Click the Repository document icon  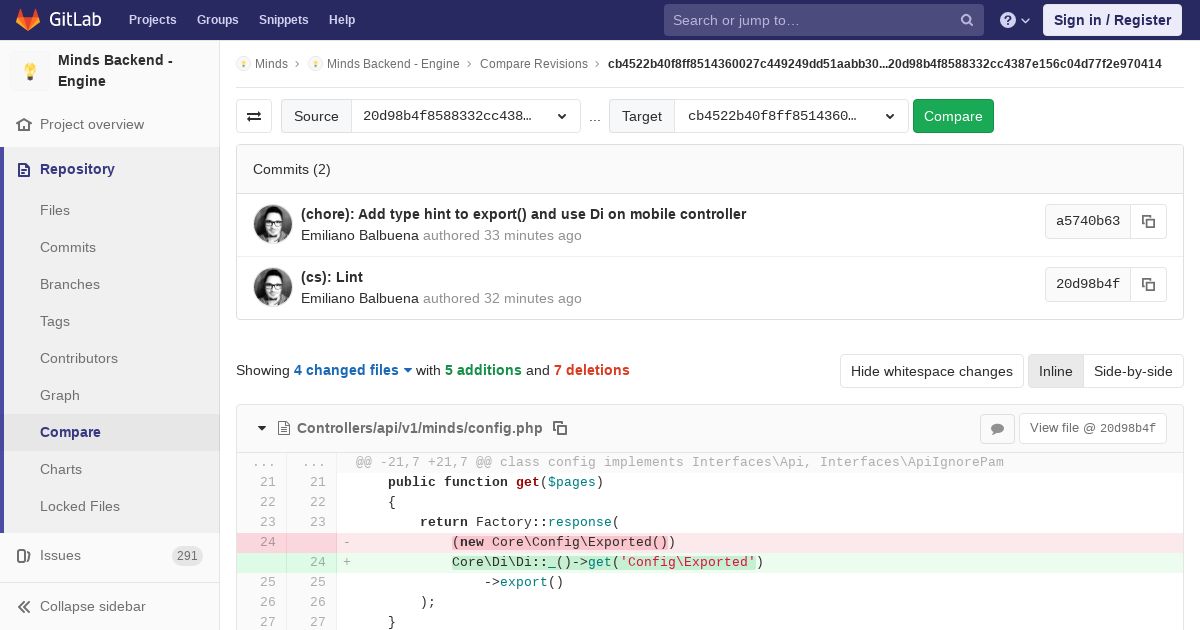[x=24, y=170]
